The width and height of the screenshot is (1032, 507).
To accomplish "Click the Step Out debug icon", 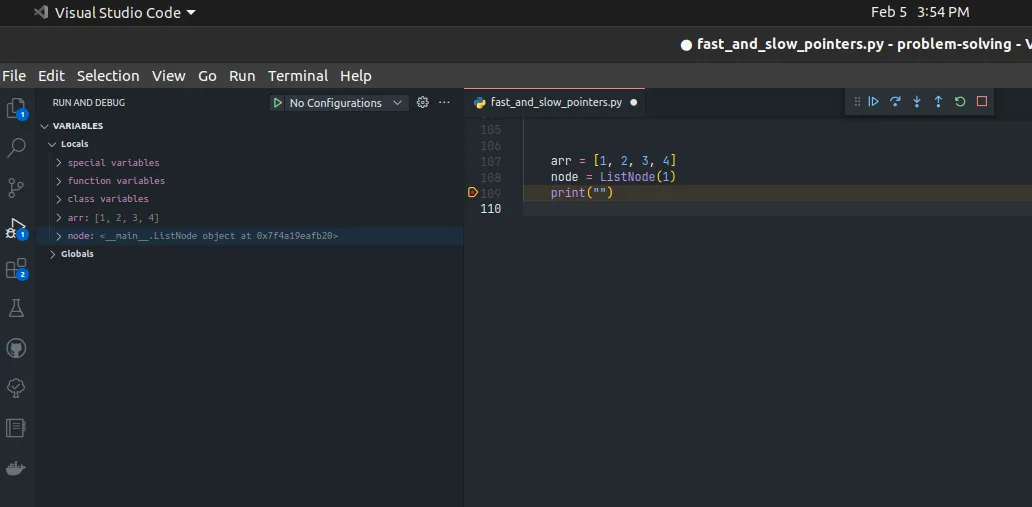I will coord(938,102).
